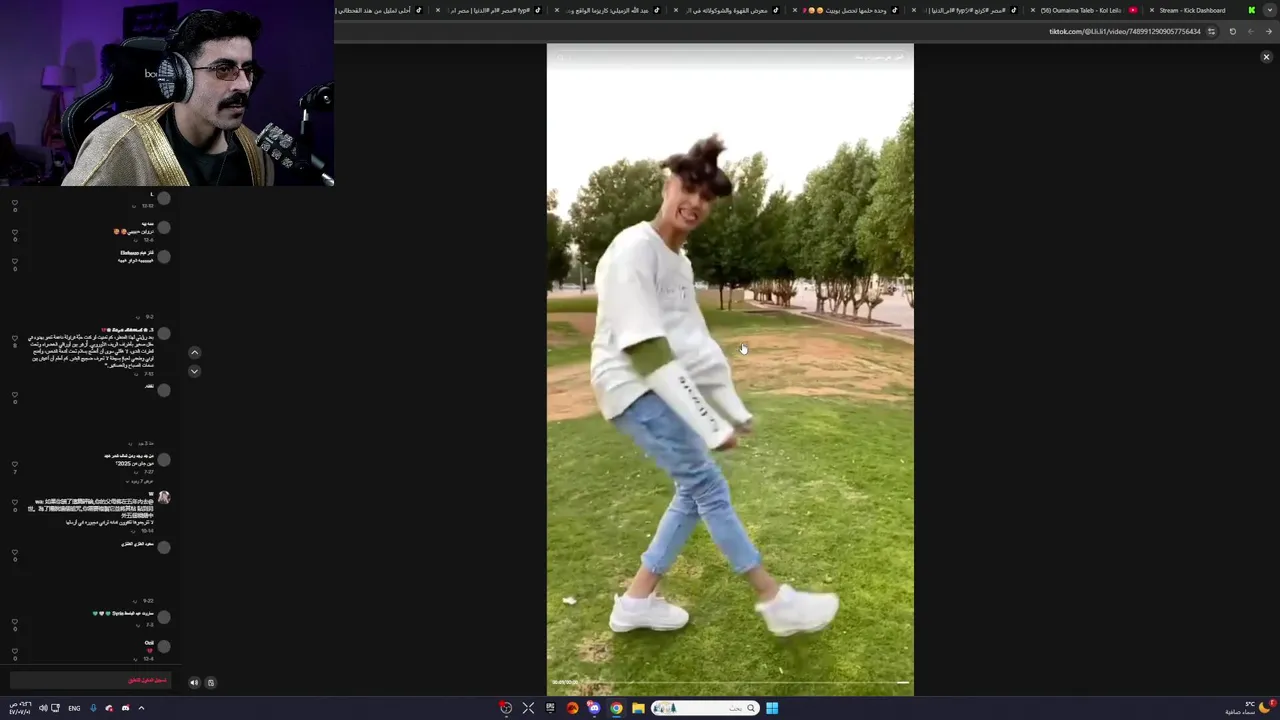Open File Explorer from the taskbar
The image size is (1280, 720).
pos(638,708)
